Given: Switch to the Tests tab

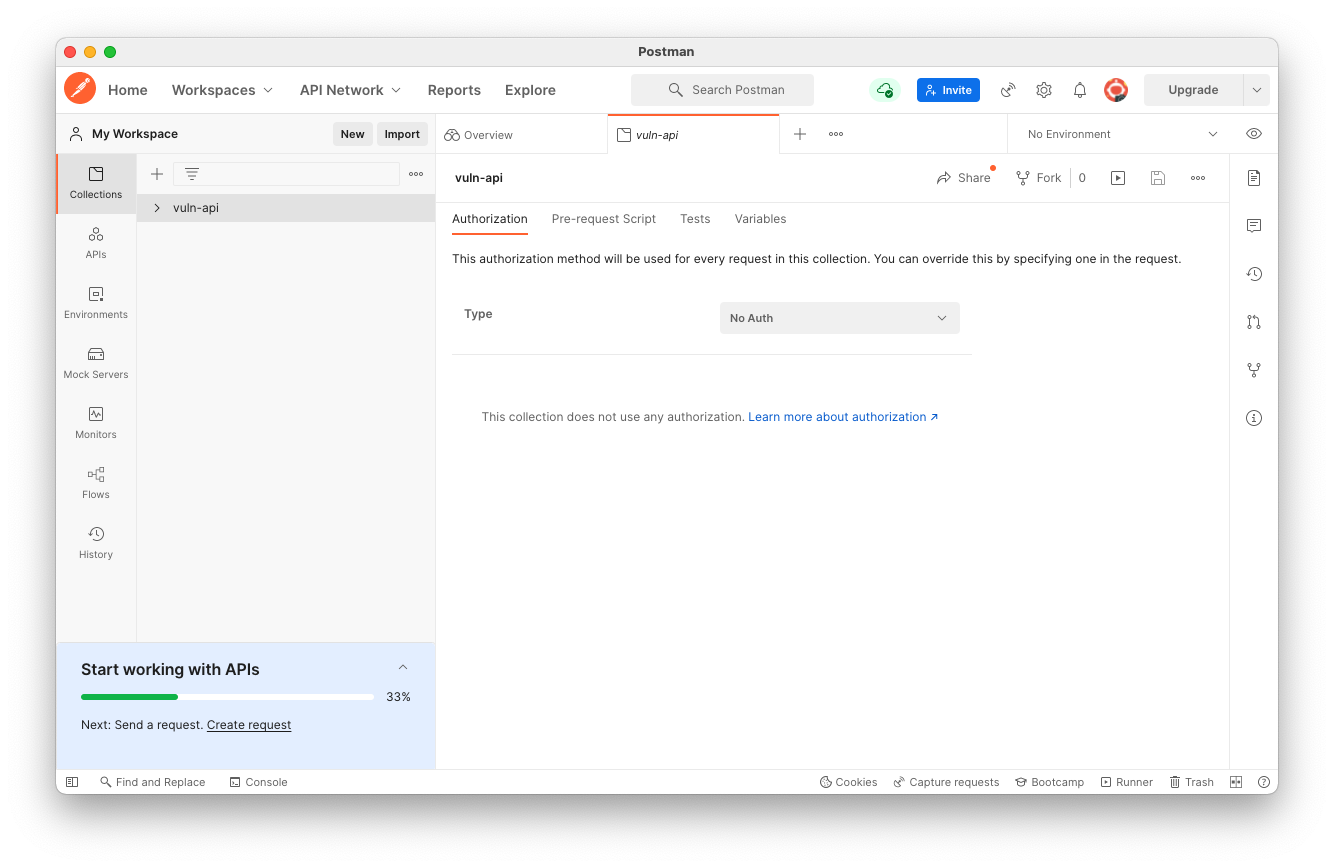Looking at the screenshot, I should tap(695, 219).
